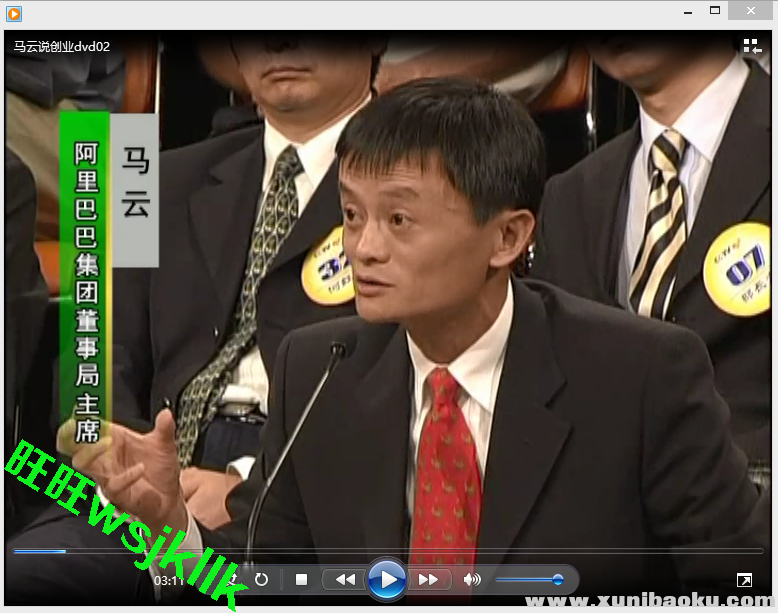This screenshot has width=778, height=613.
Task: Switch to Library using the top-right icon
Action: 751,46
